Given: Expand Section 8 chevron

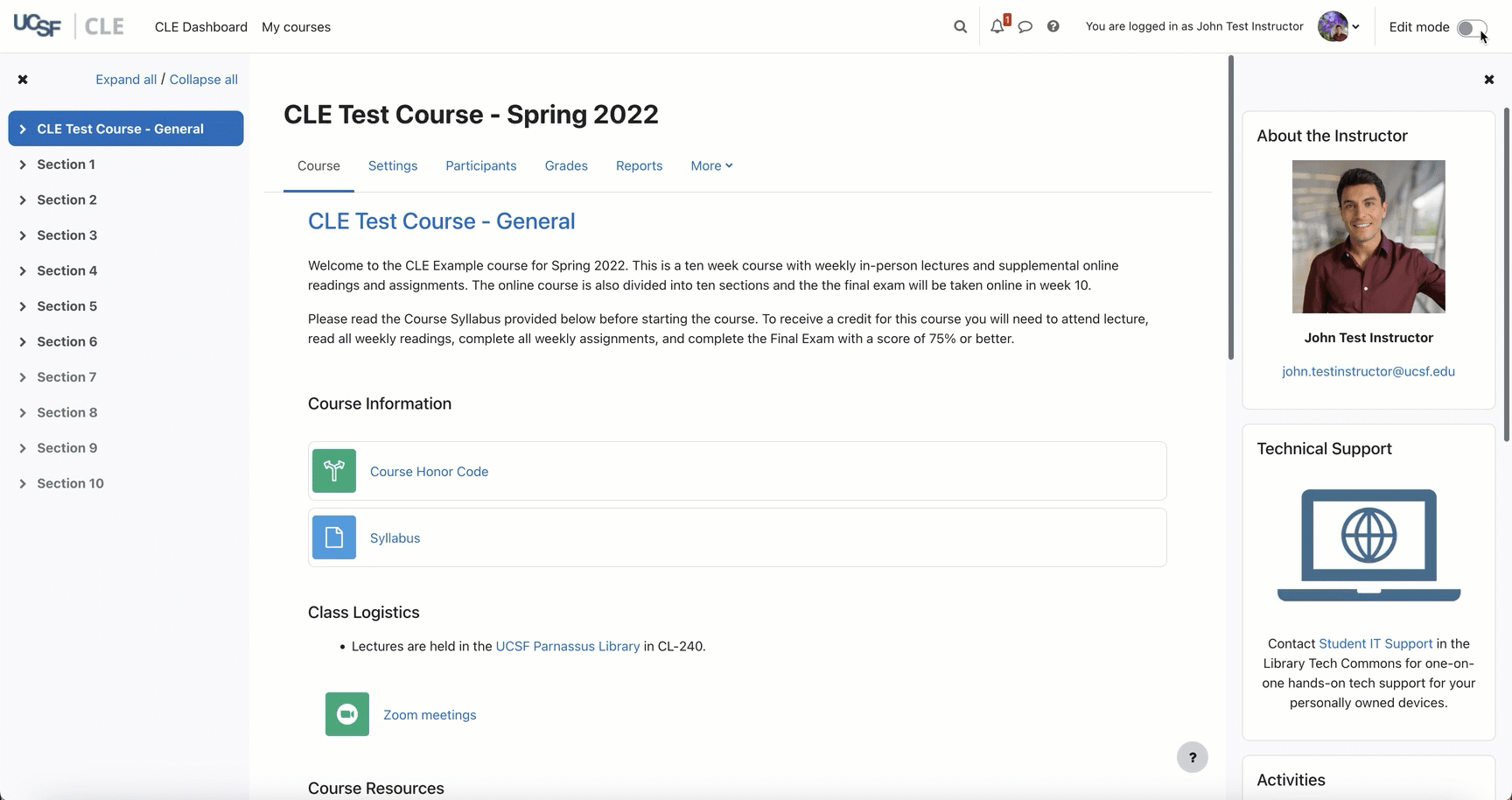Looking at the screenshot, I should click(23, 413).
